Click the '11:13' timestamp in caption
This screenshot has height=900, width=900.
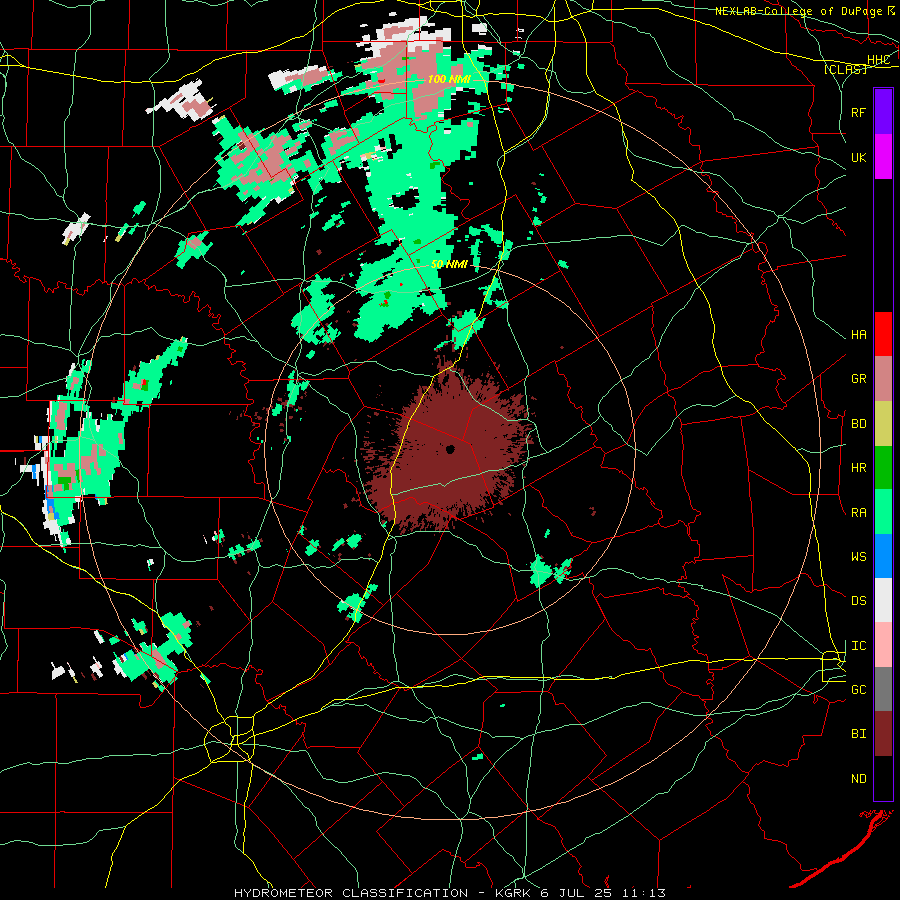[646, 893]
